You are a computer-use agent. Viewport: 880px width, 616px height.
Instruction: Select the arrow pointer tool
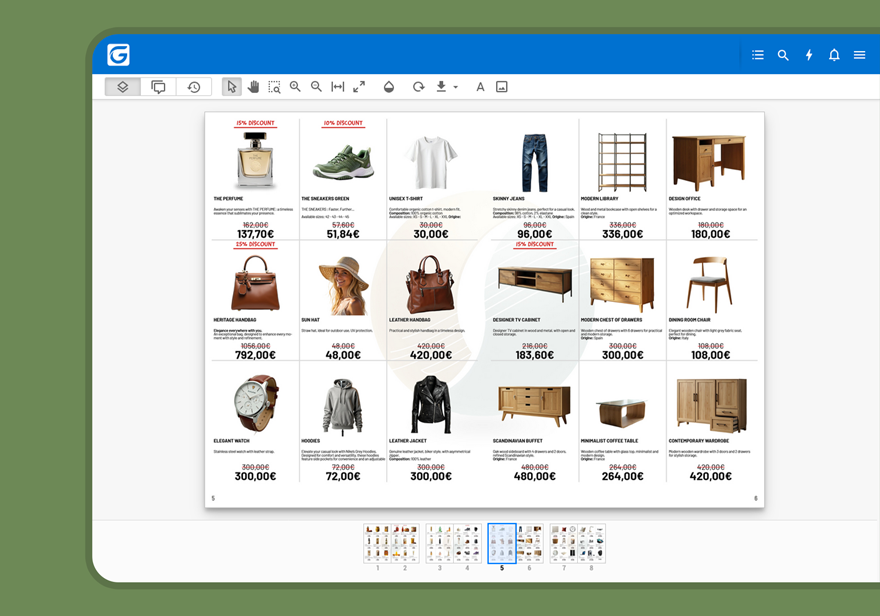(x=231, y=87)
